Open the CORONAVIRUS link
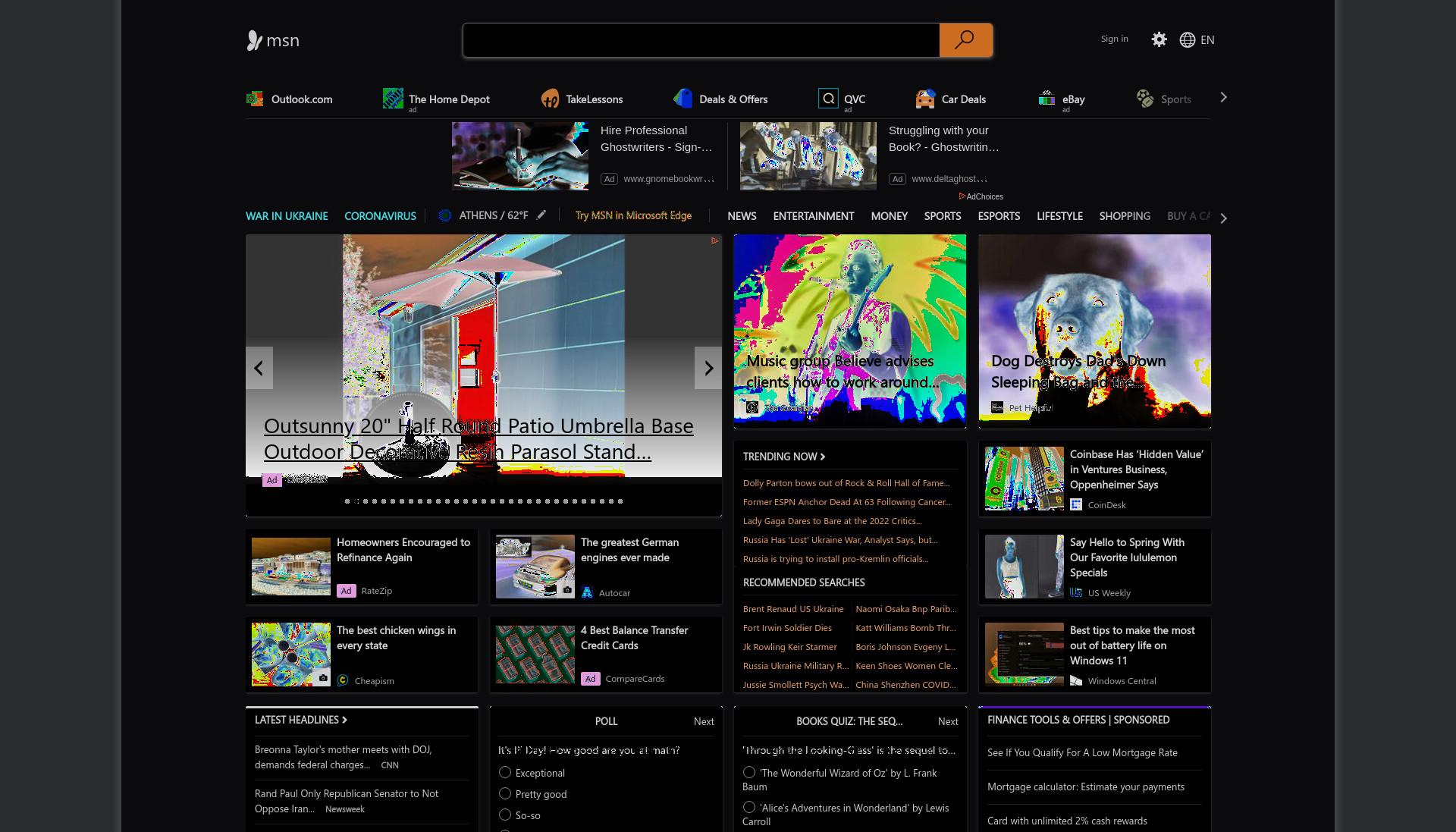 pos(380,216)
